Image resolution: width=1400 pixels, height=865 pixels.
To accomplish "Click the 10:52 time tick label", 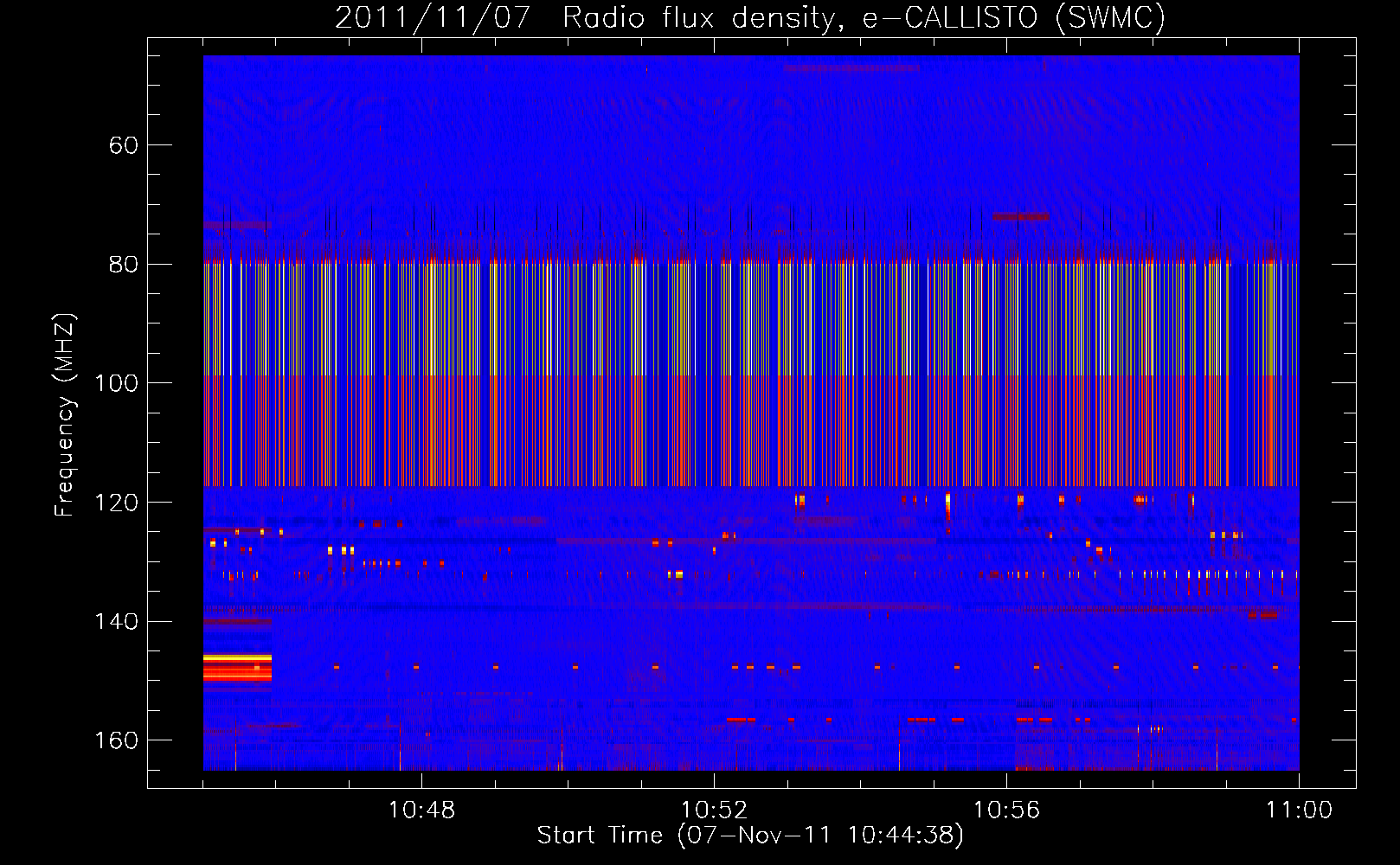I will 714,811.
